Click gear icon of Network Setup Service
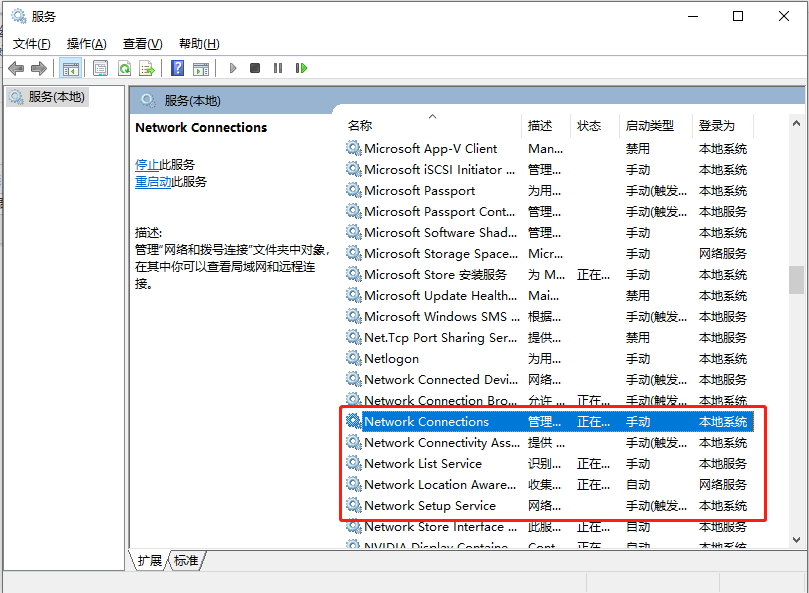The width and height of the screenshot is (809, 593). tap(353, 505)
